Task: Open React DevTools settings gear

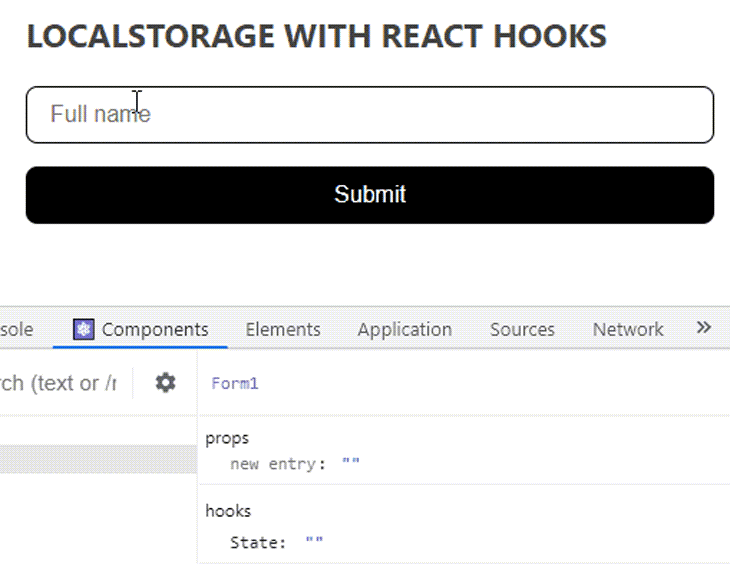Action: (x=165, y=382)
